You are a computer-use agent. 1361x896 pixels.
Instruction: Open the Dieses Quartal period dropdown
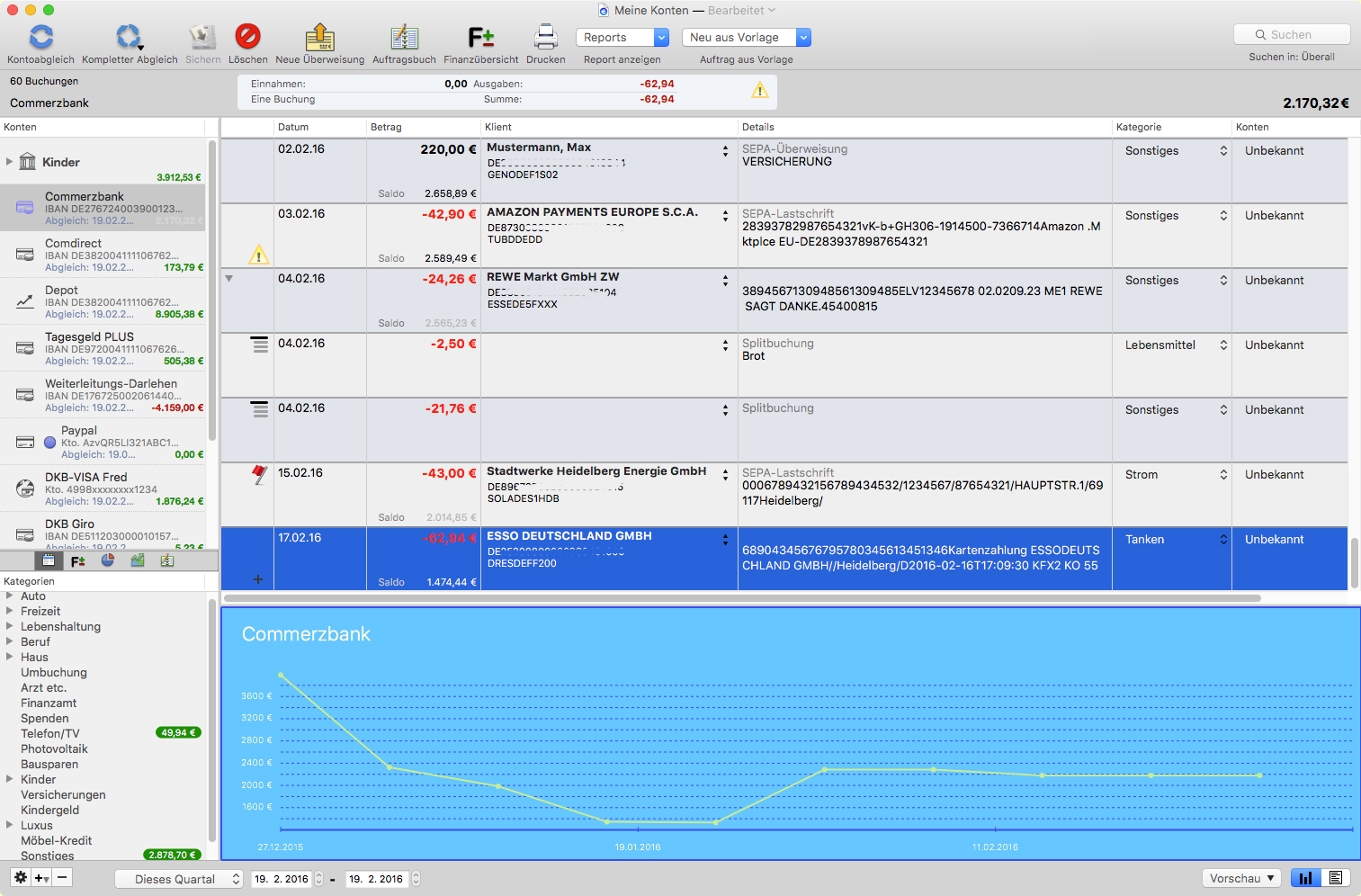[x=179, y=879]
